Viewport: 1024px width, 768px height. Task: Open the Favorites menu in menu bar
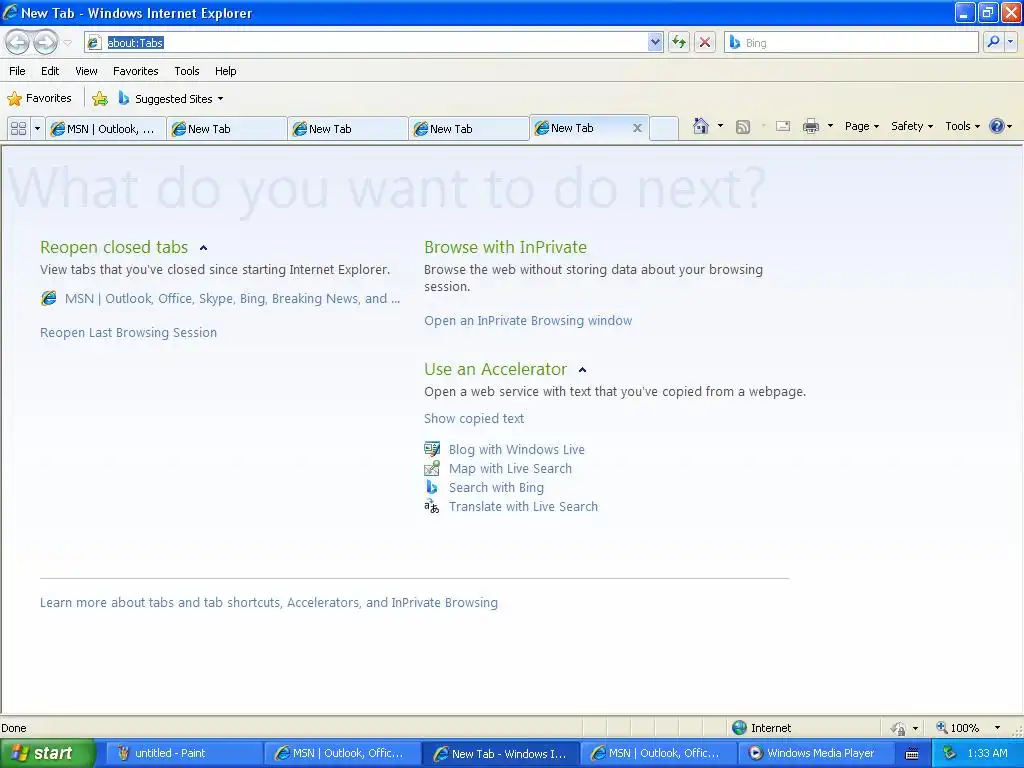point(135,71)
